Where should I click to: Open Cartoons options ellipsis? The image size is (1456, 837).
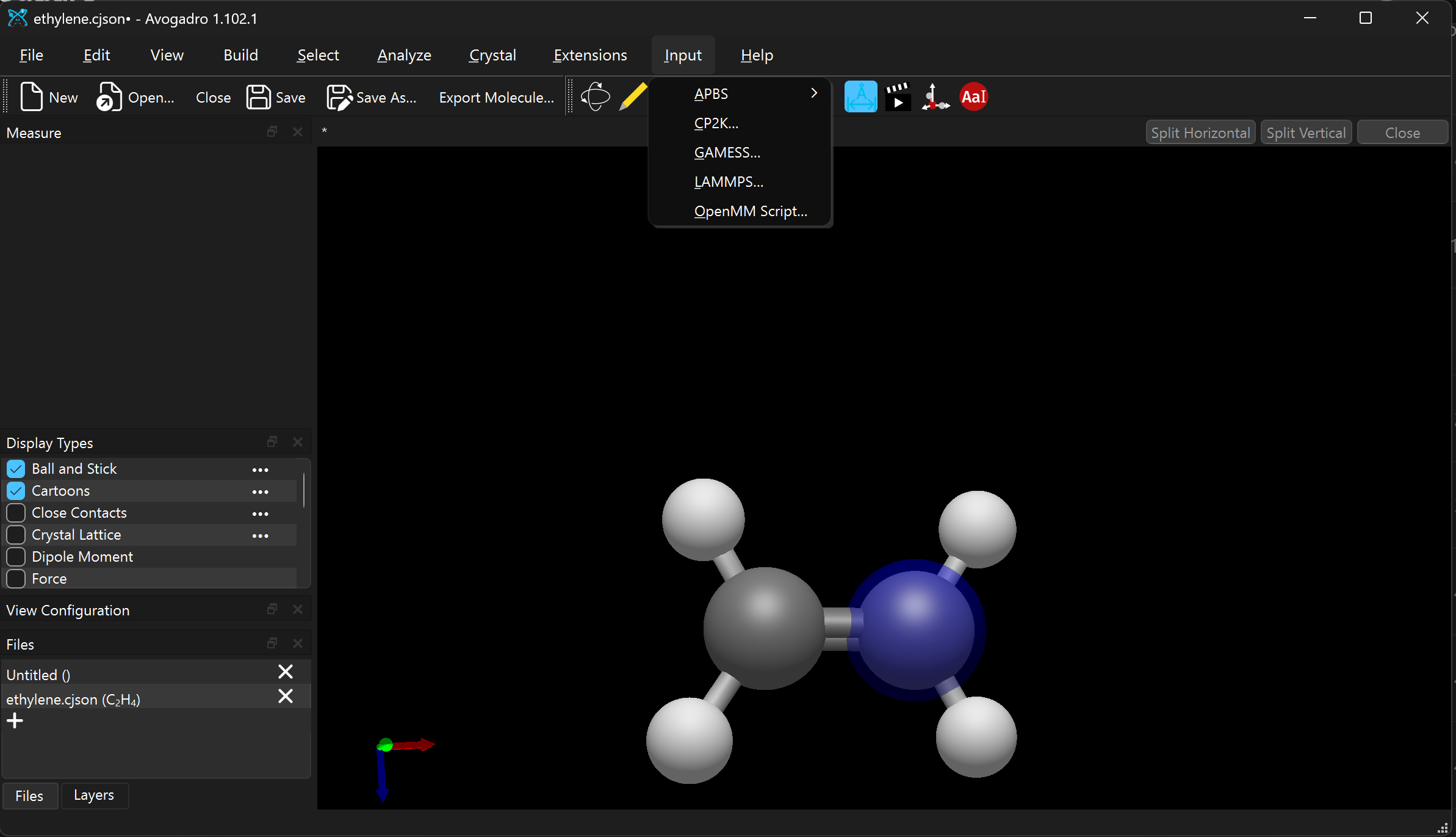(260, 492)
